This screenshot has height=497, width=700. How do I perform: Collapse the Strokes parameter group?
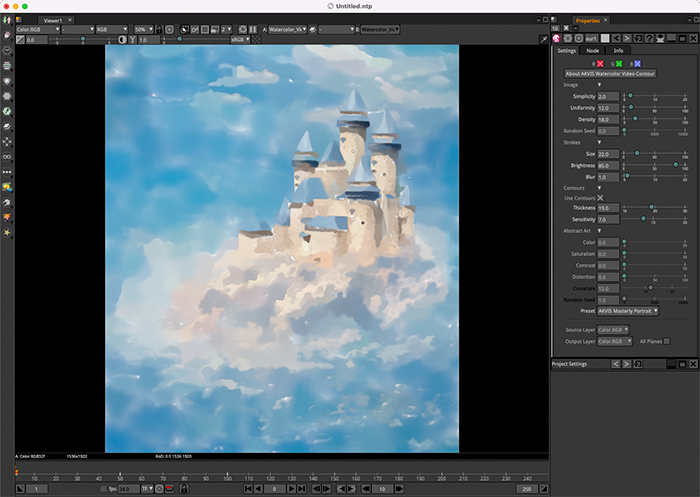pos(599,142)
